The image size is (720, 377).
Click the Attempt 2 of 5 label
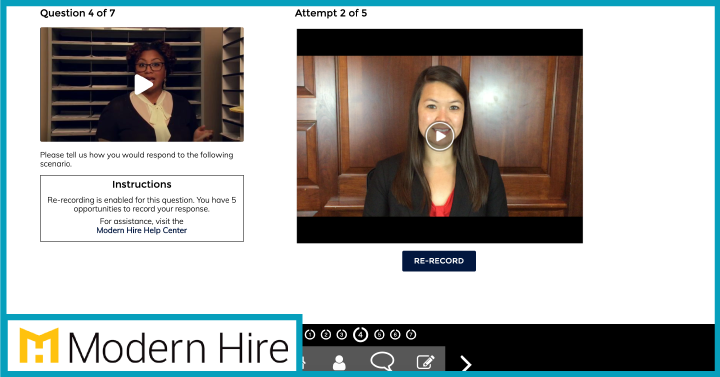pos(331,13)
